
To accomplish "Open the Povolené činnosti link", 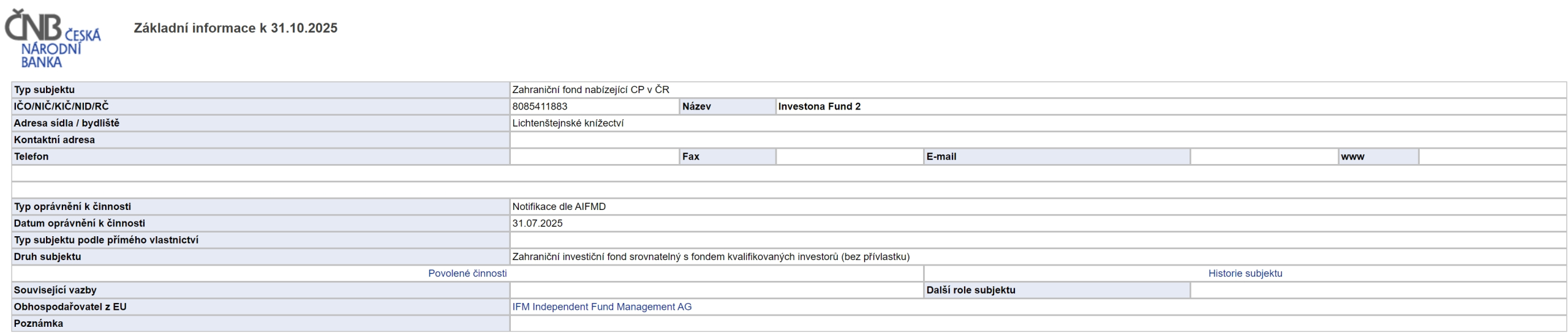I will coord(467,274).
